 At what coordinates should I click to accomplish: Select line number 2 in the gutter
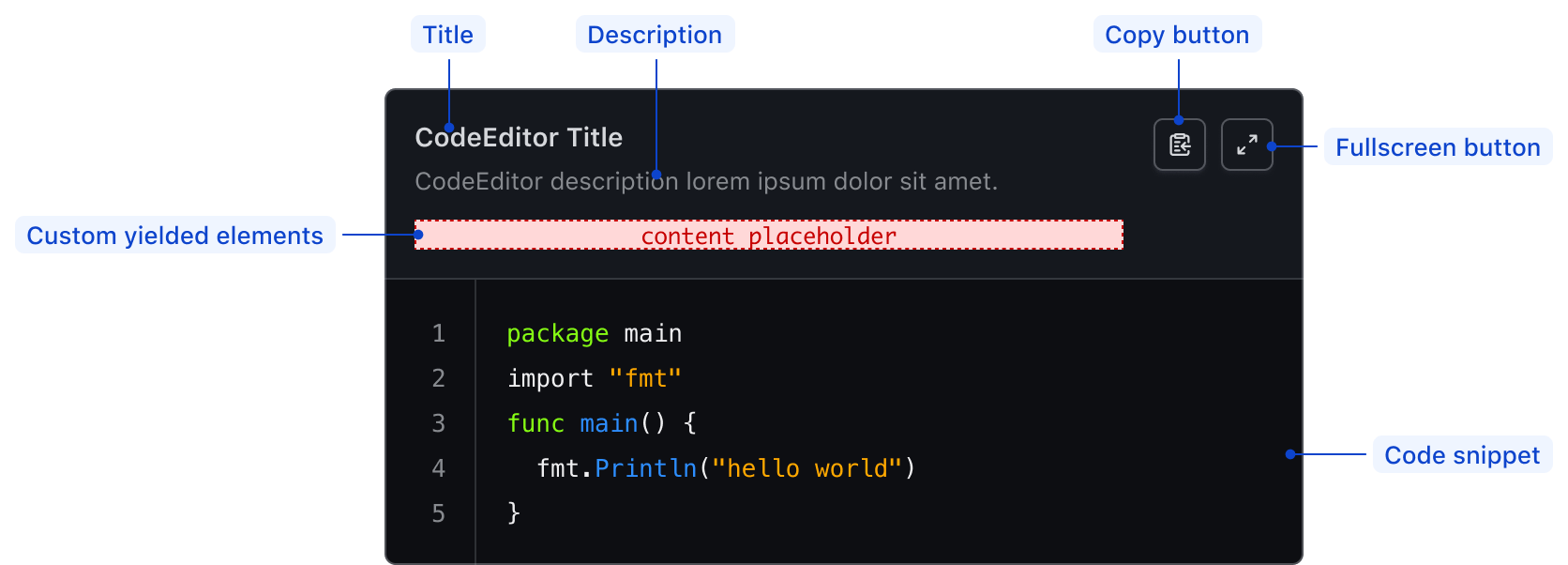tap(438, 378)
